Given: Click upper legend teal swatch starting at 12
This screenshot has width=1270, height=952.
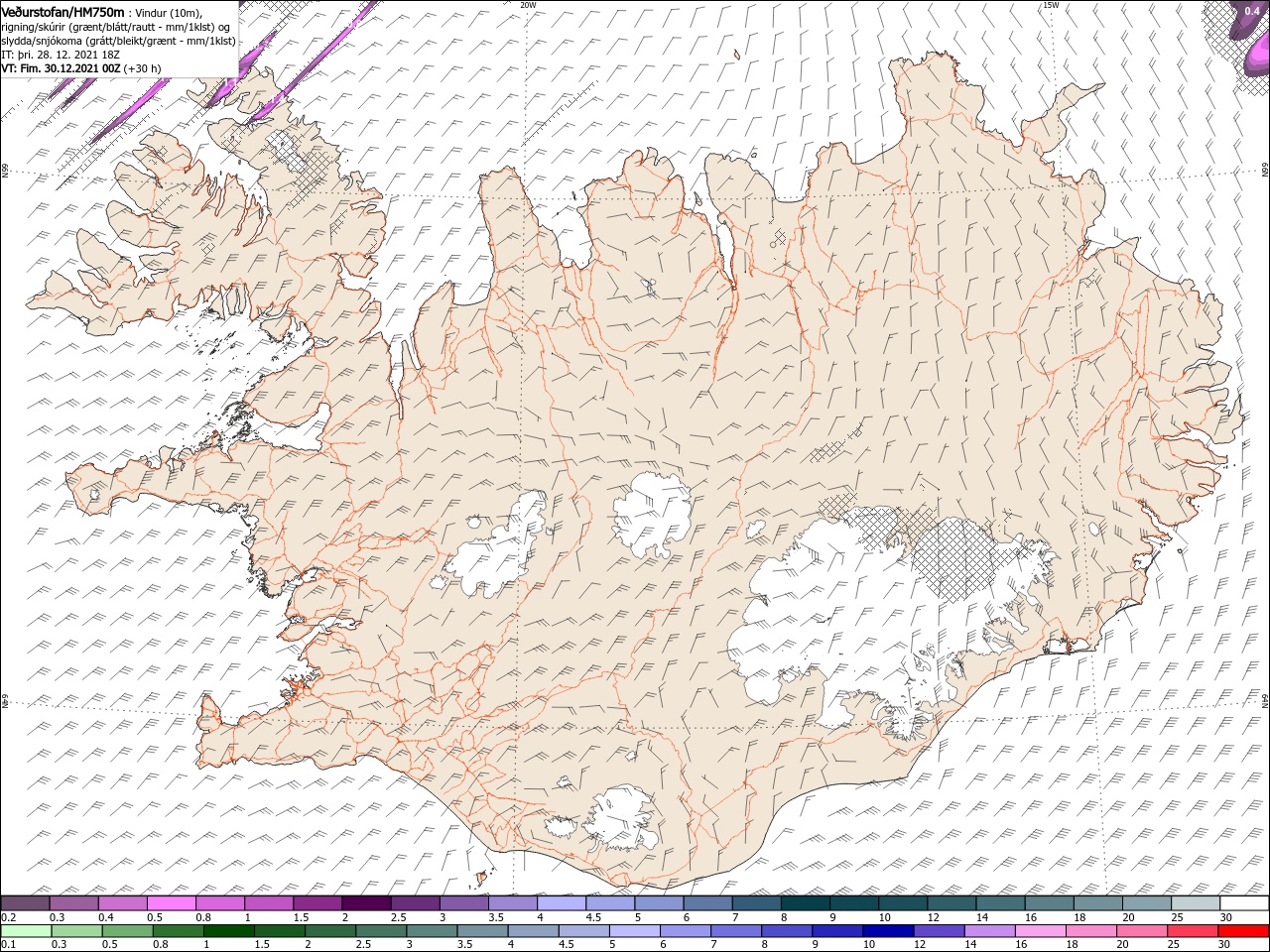Looking at the screenshot, I should point(950,903).
